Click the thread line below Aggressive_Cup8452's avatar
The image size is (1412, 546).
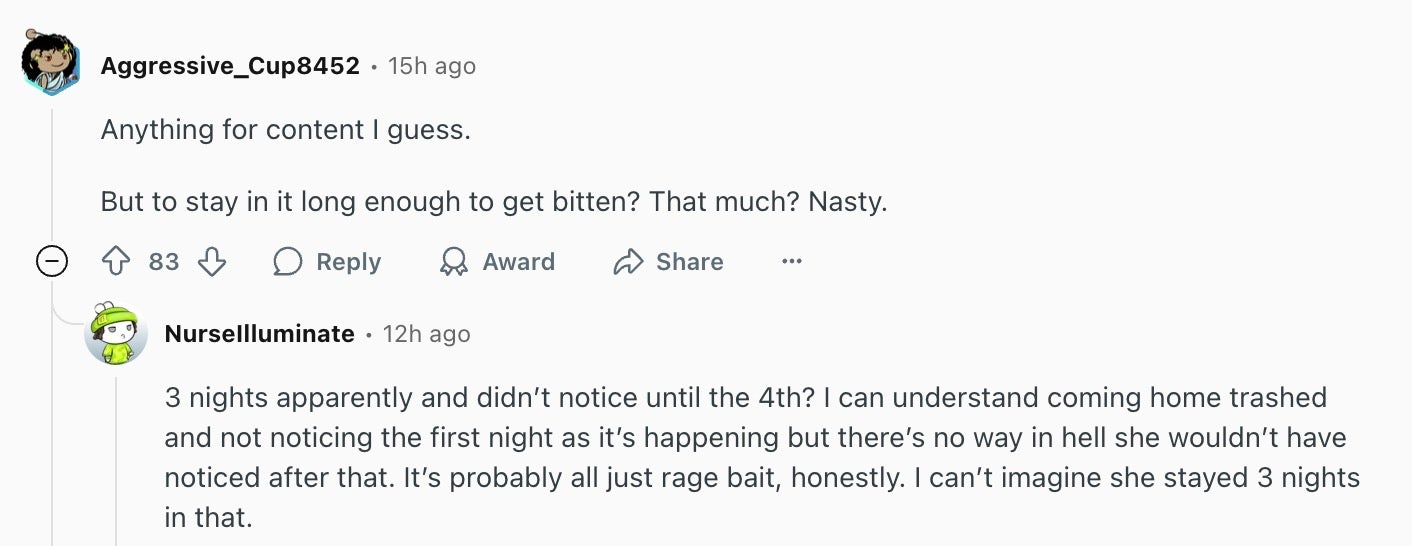coord(51,170)
